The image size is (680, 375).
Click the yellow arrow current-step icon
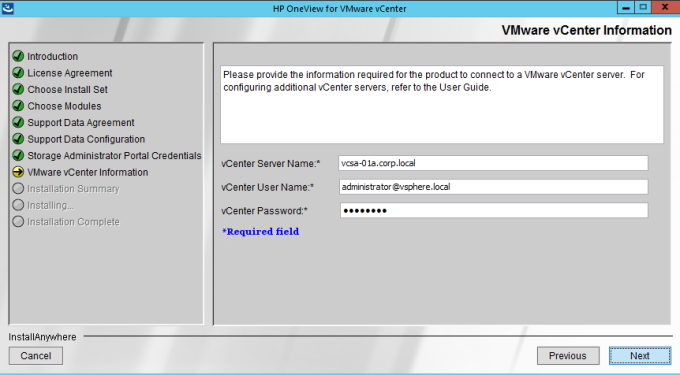click(x=18, y=172)
